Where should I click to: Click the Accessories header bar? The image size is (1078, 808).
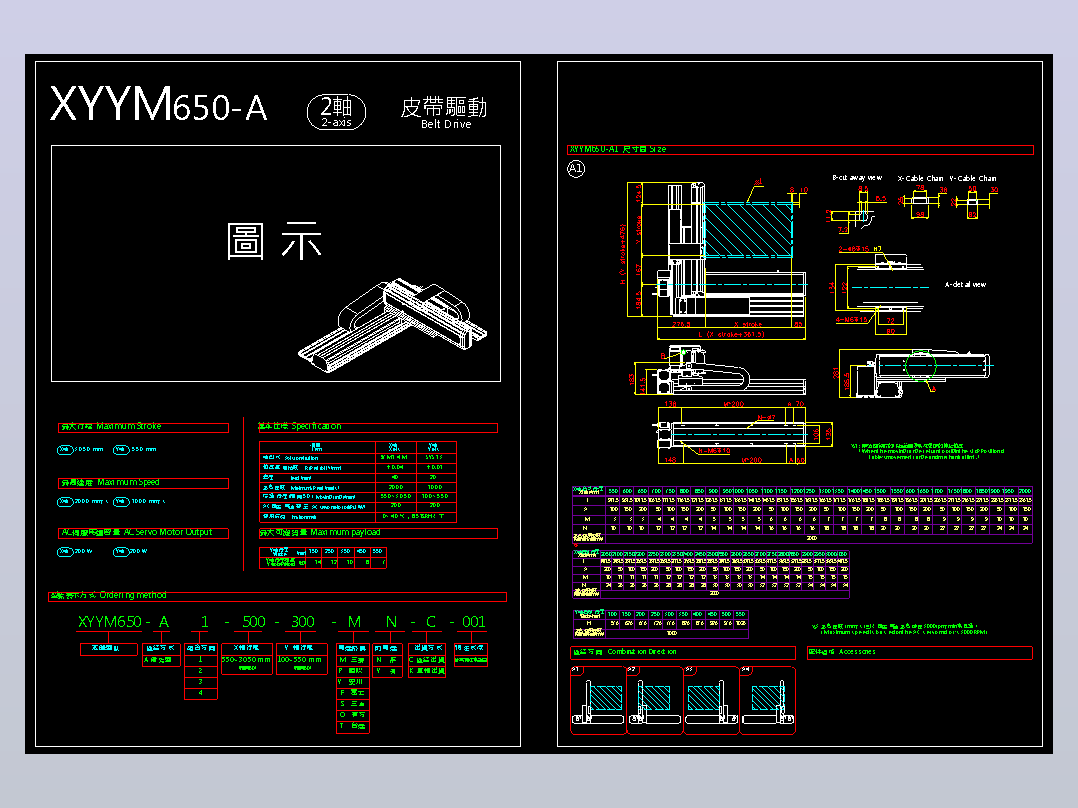(920, 652)
